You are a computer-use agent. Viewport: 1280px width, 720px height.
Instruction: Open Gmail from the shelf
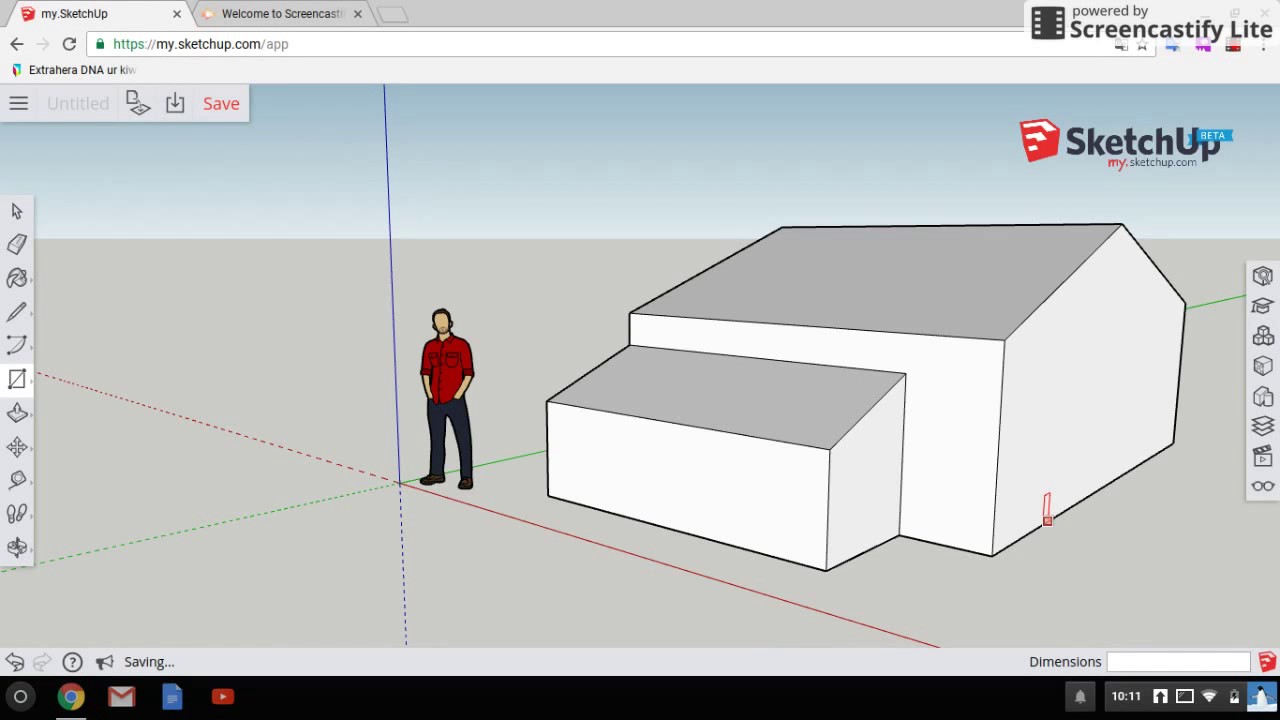[x=121, y=696]
